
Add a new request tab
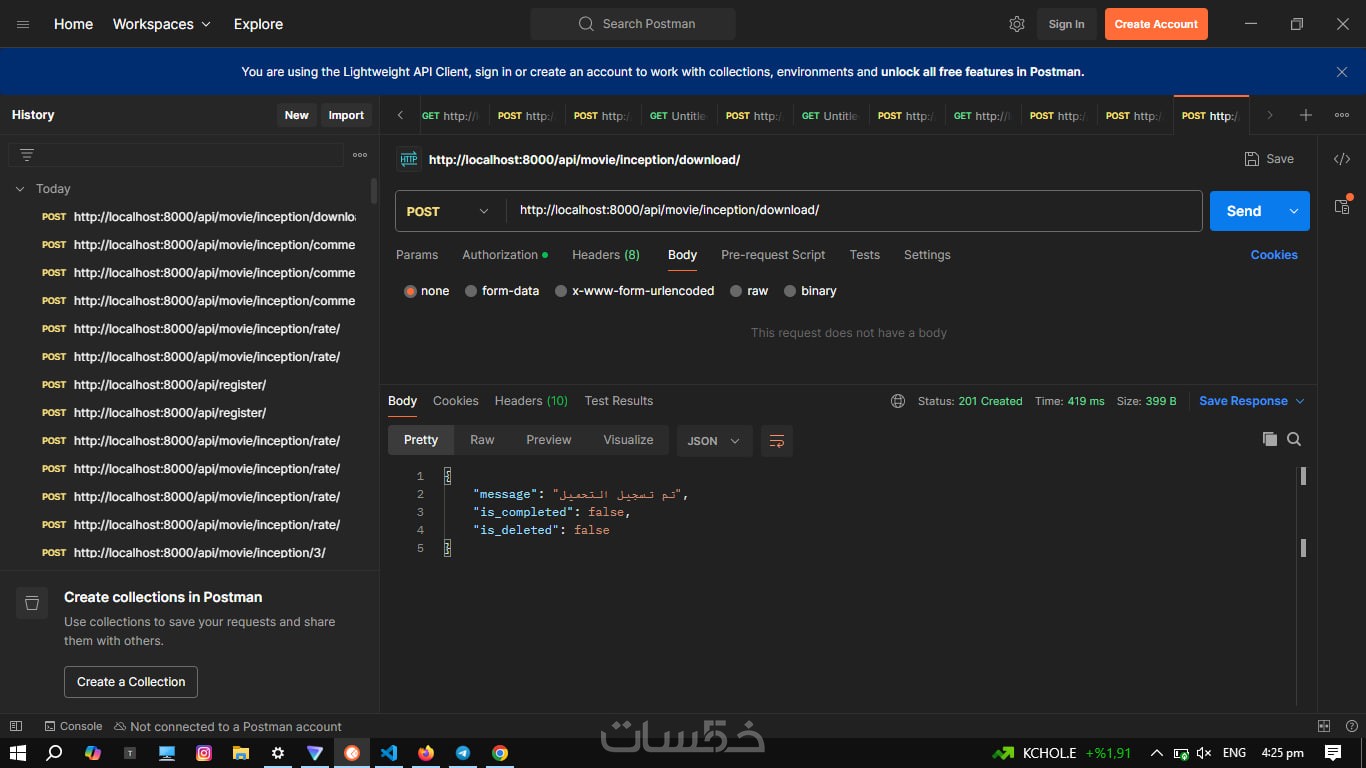point(1305,115)
